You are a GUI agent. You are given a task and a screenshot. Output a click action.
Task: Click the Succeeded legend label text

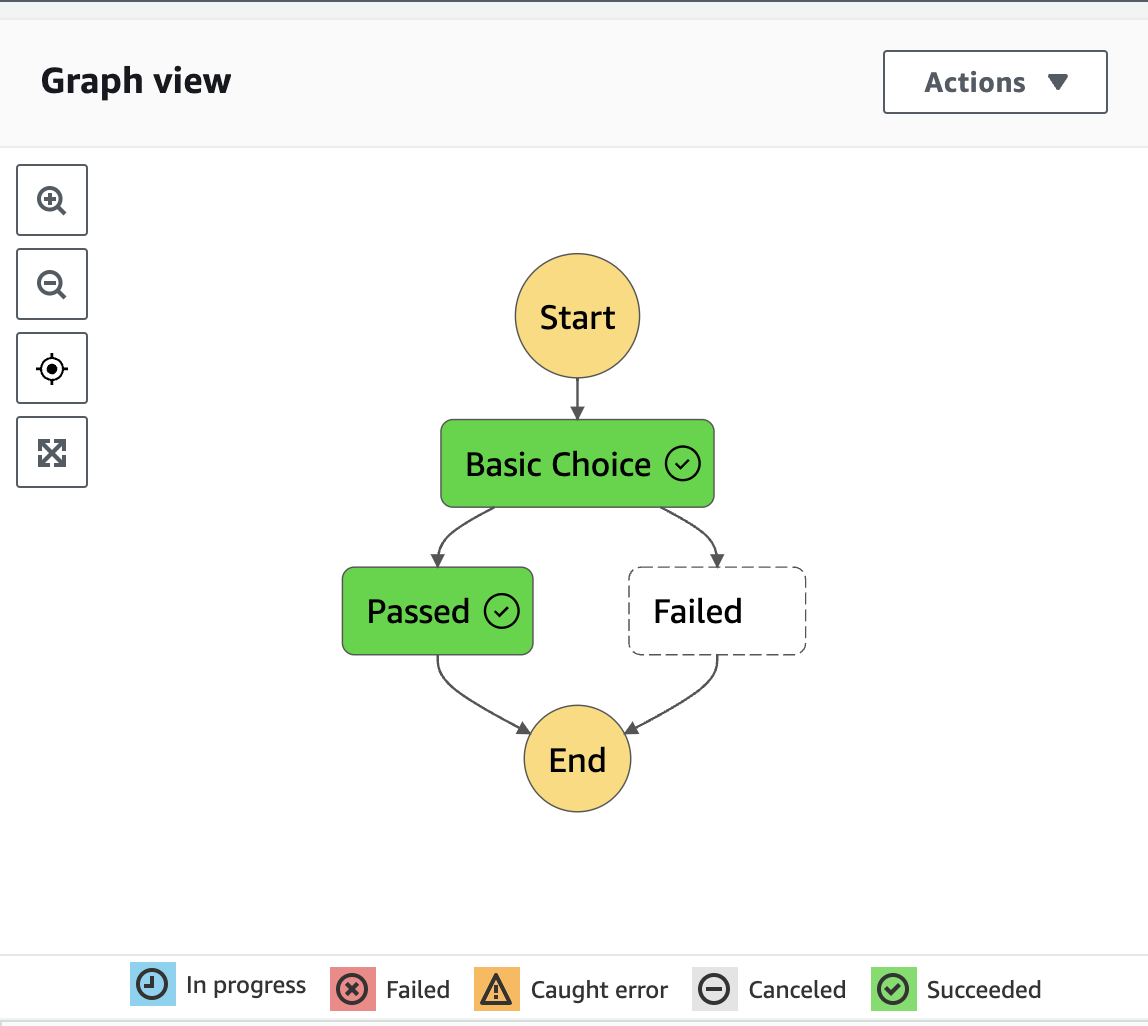click(983, 990)
